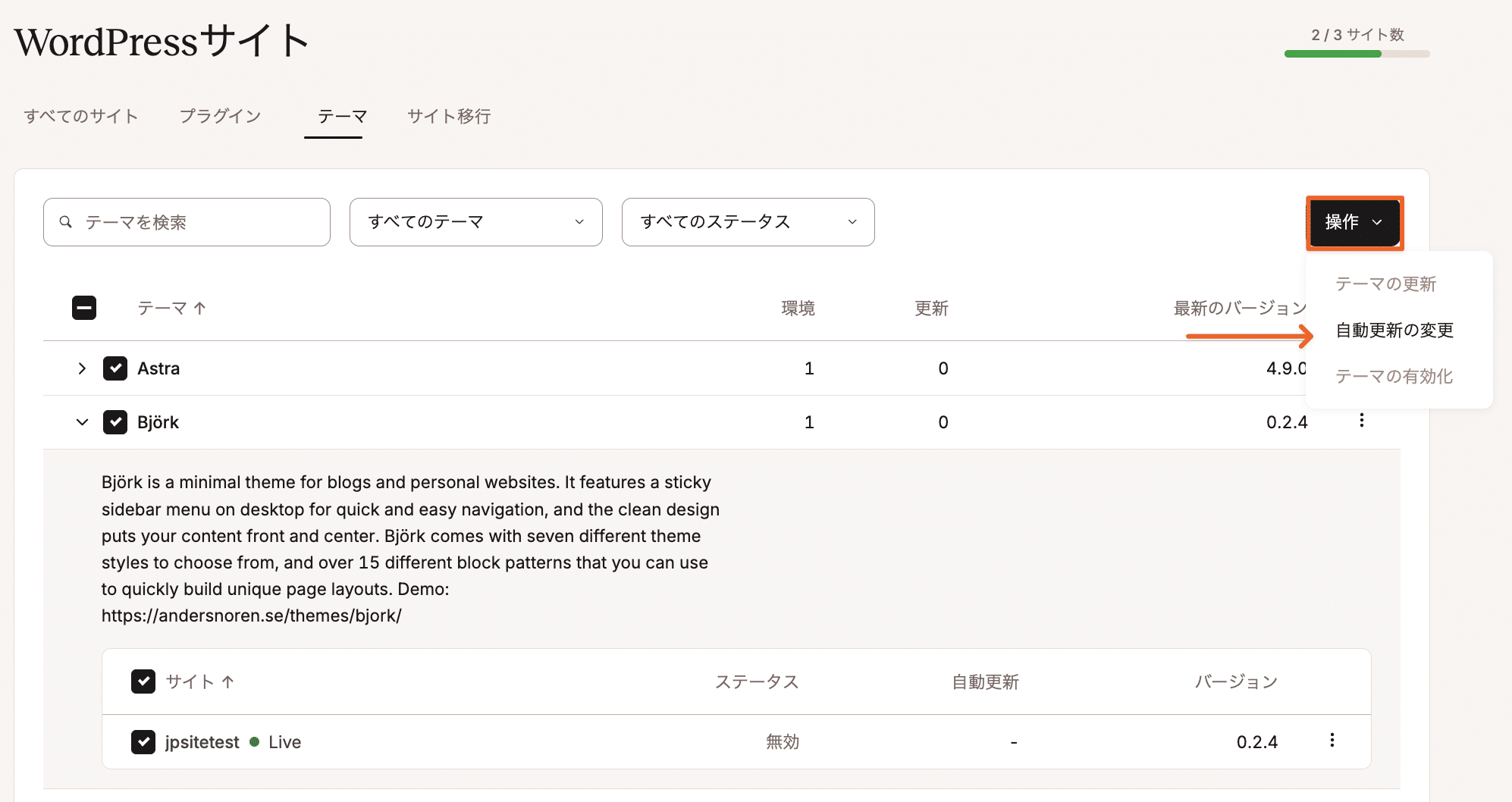Click the 2 / 3 サイト数 label
Screen dimensions: 1512x802
(1357, 35)
